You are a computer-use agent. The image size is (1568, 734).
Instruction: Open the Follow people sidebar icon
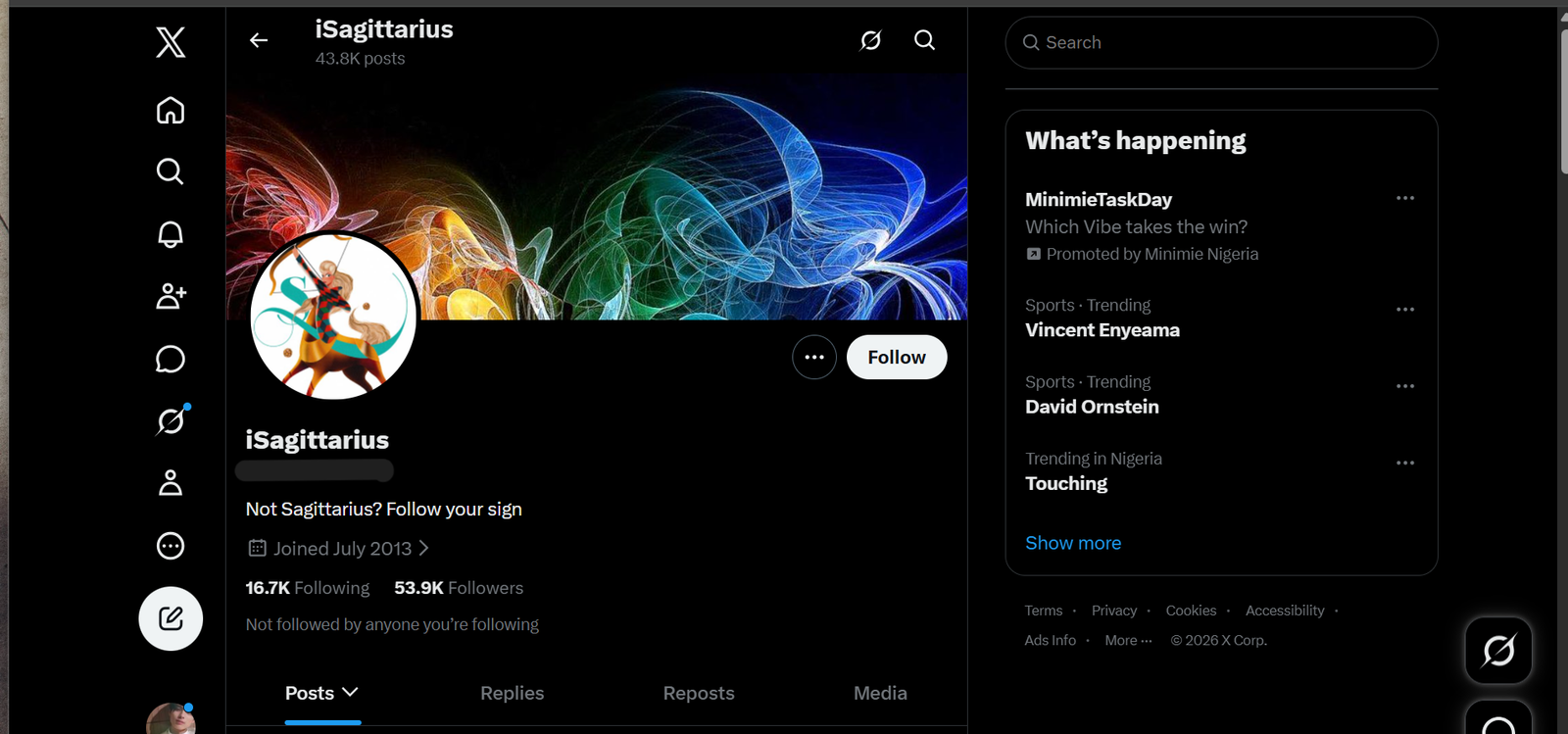(x=171, y=296)
